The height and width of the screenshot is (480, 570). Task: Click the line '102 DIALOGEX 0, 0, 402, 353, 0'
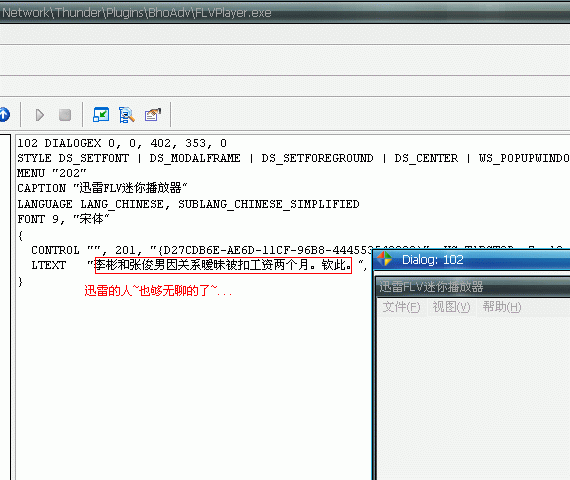pos(122,143)
